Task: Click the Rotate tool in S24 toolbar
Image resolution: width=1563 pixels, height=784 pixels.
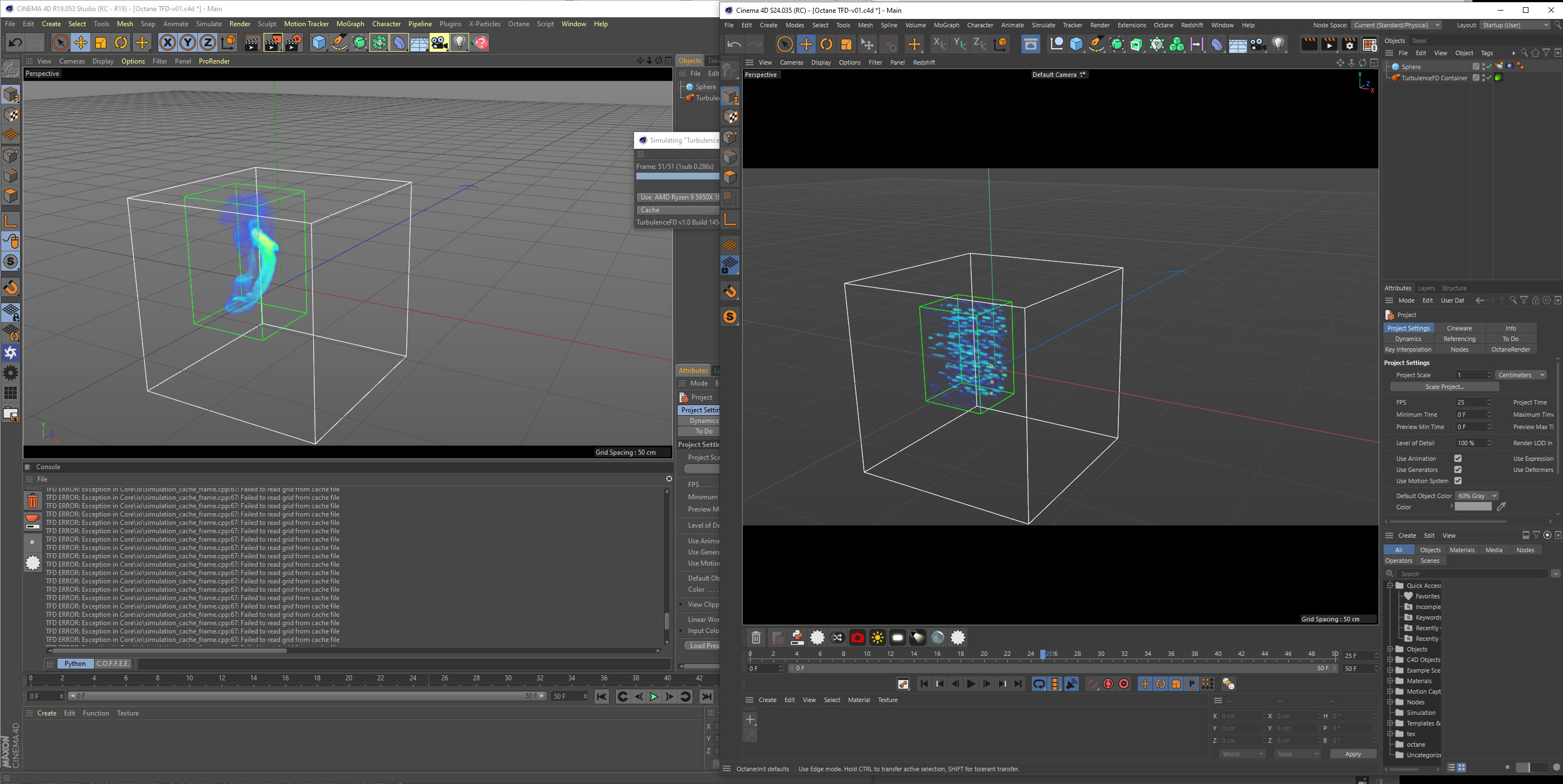Action: click(826, 44)
